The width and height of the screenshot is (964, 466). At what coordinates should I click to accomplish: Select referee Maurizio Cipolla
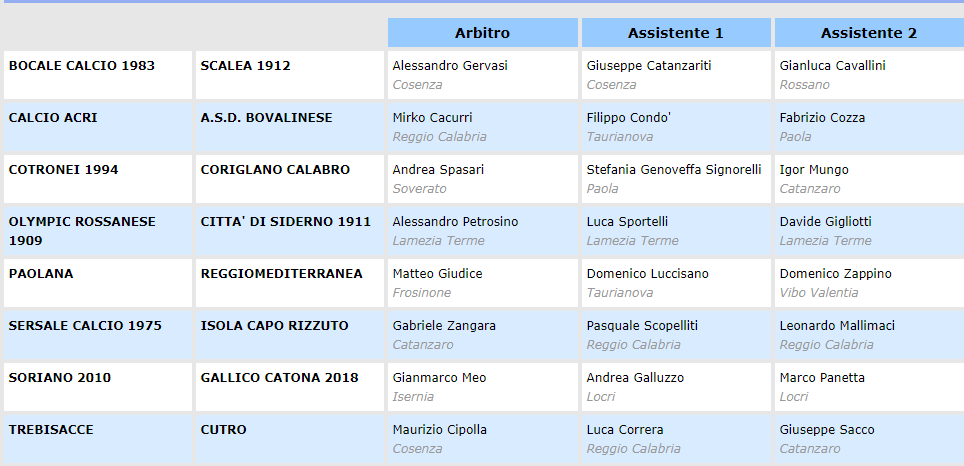[x=440, y=430]
